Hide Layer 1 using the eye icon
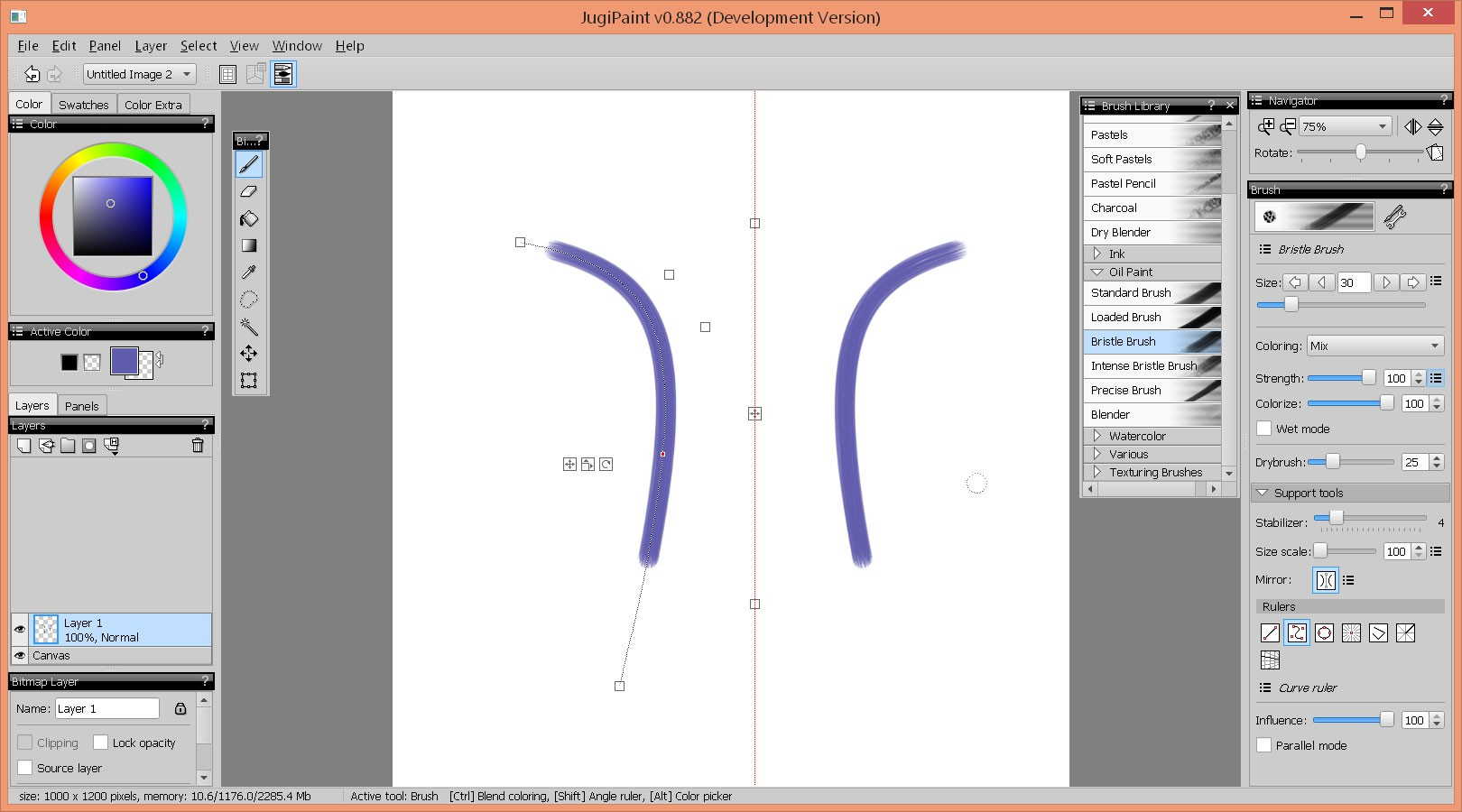The image size is (1462, 812). (20, 629)
